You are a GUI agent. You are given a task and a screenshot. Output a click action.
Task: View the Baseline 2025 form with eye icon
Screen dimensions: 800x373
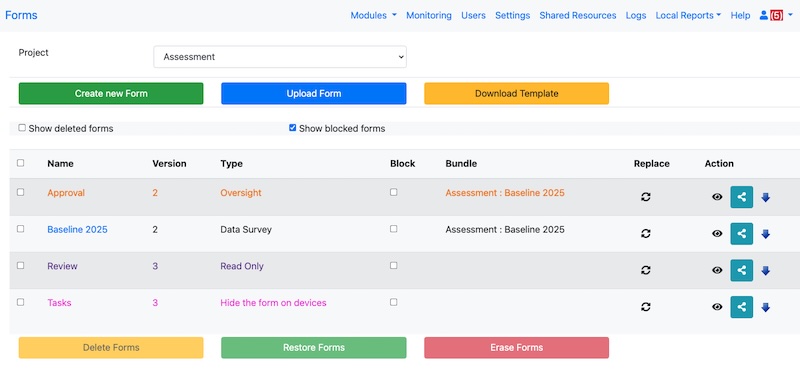pos(717,234)
